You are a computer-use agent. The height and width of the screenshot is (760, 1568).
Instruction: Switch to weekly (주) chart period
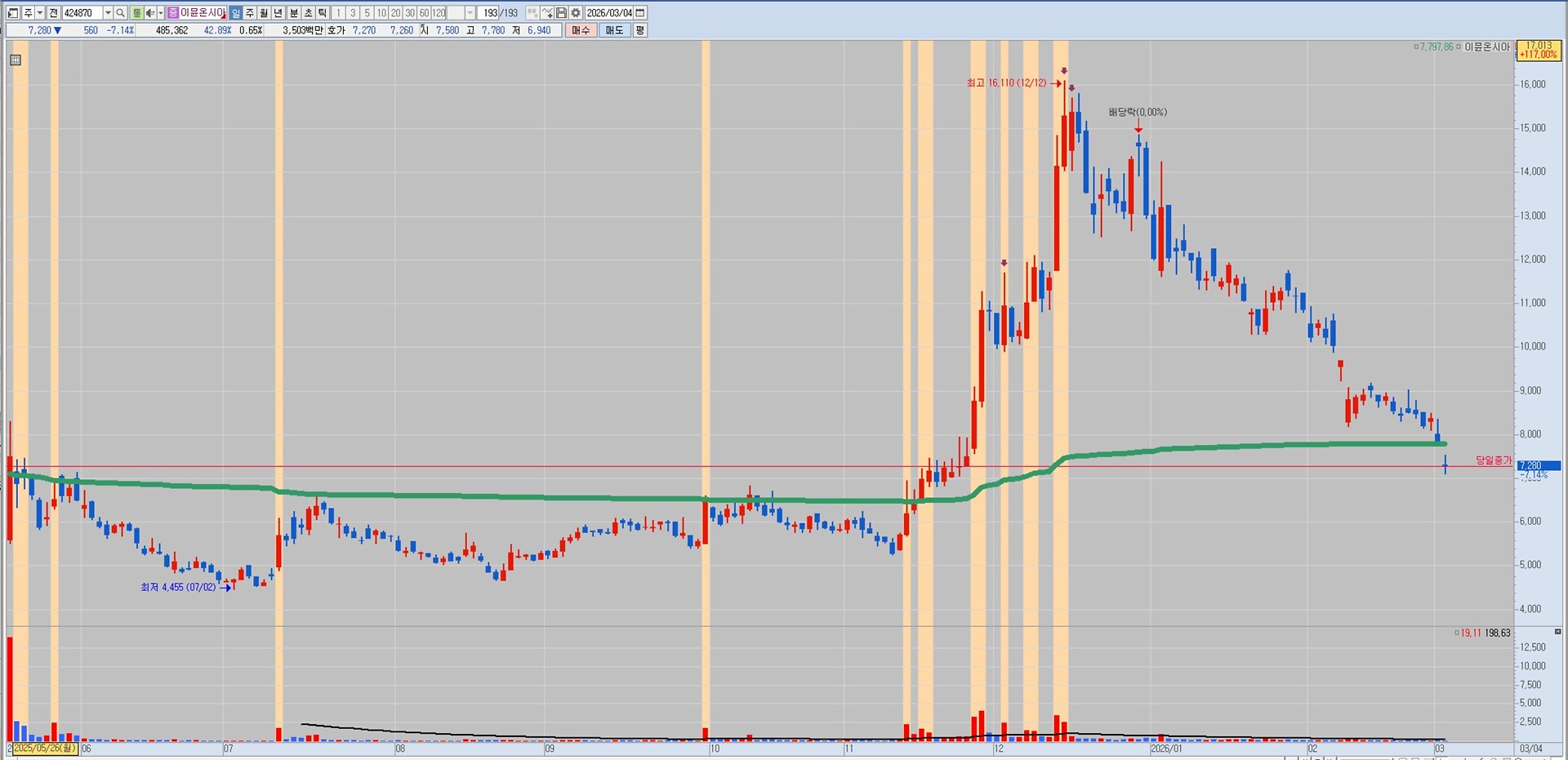click(x=250, y=13)
